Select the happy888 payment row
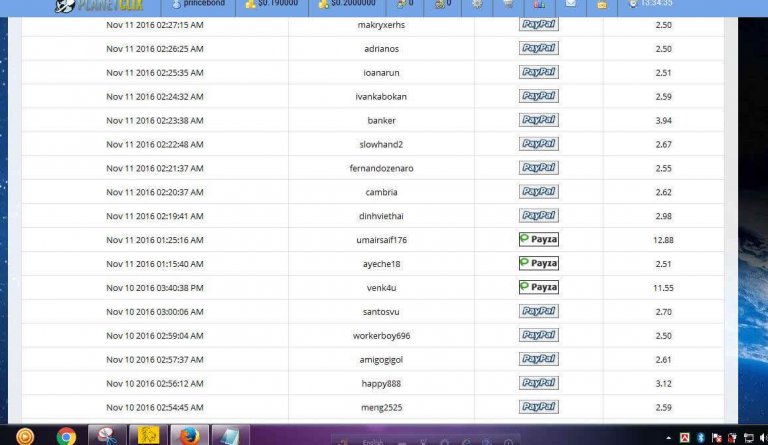This screenshot has width=768, height=445. coord(381,383)
